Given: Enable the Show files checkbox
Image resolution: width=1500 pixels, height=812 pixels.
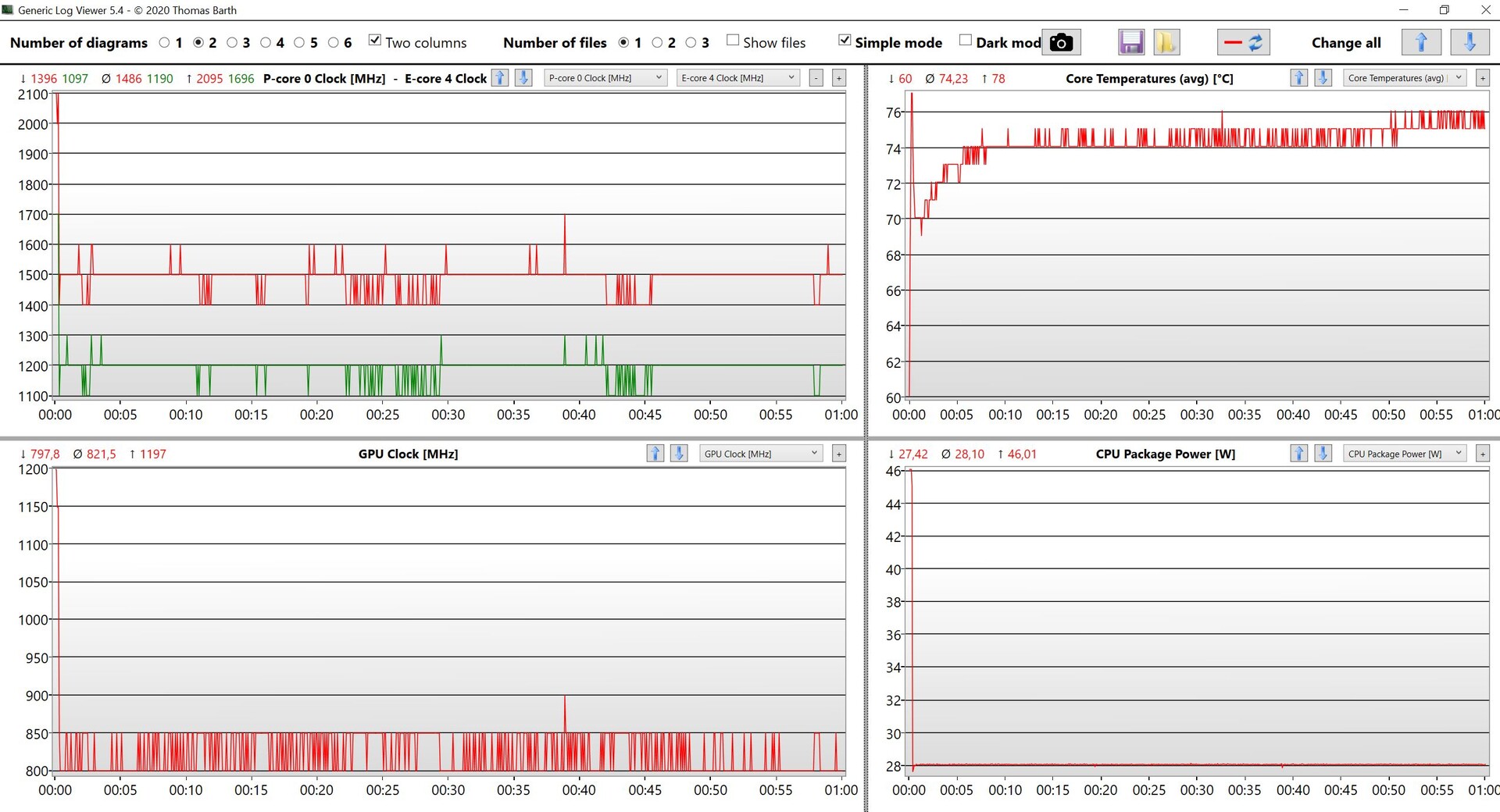Looking at the screenshot, I should [x=733, y=41].
